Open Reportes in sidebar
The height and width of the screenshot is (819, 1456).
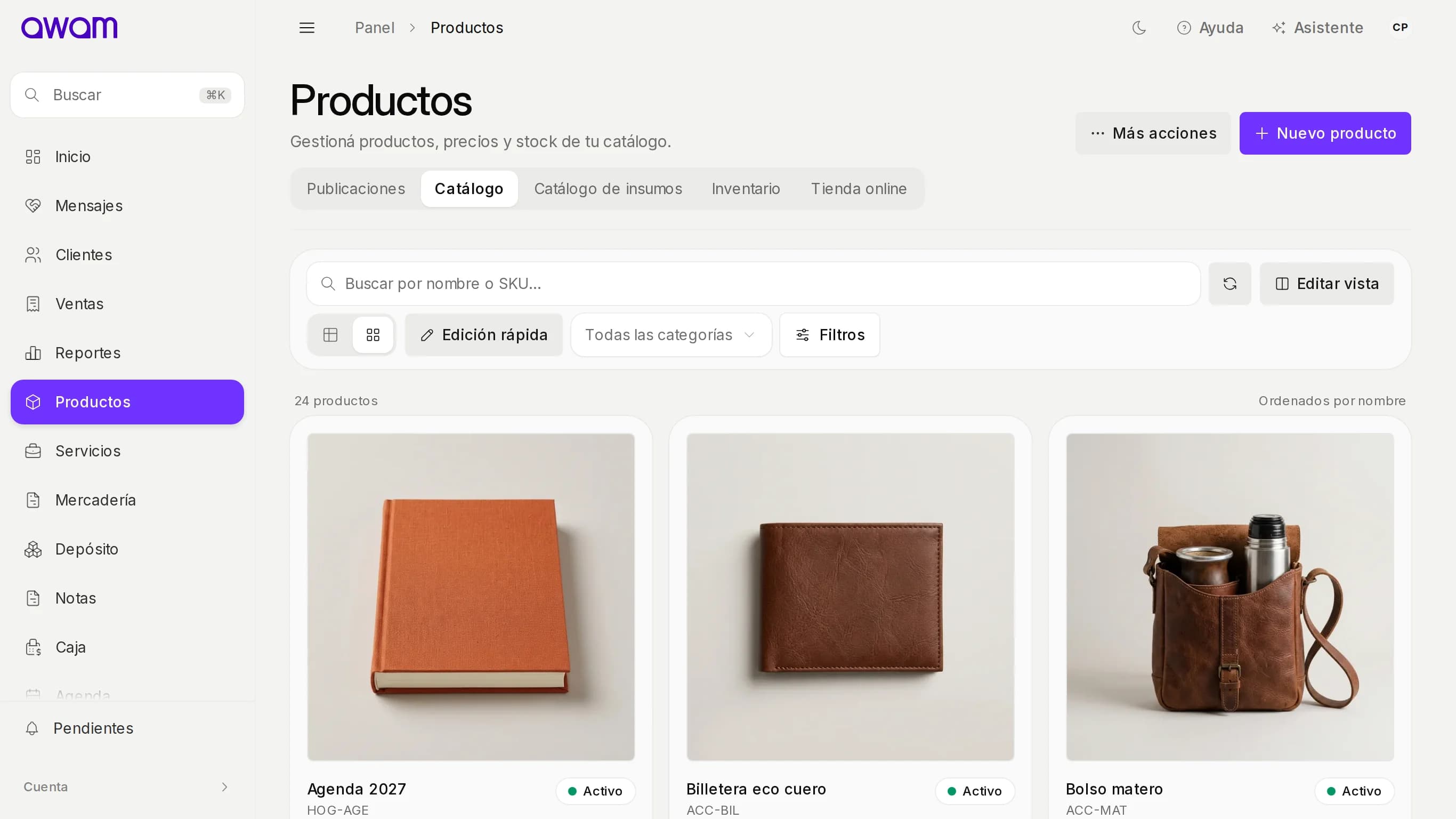[x=127, y=353]
